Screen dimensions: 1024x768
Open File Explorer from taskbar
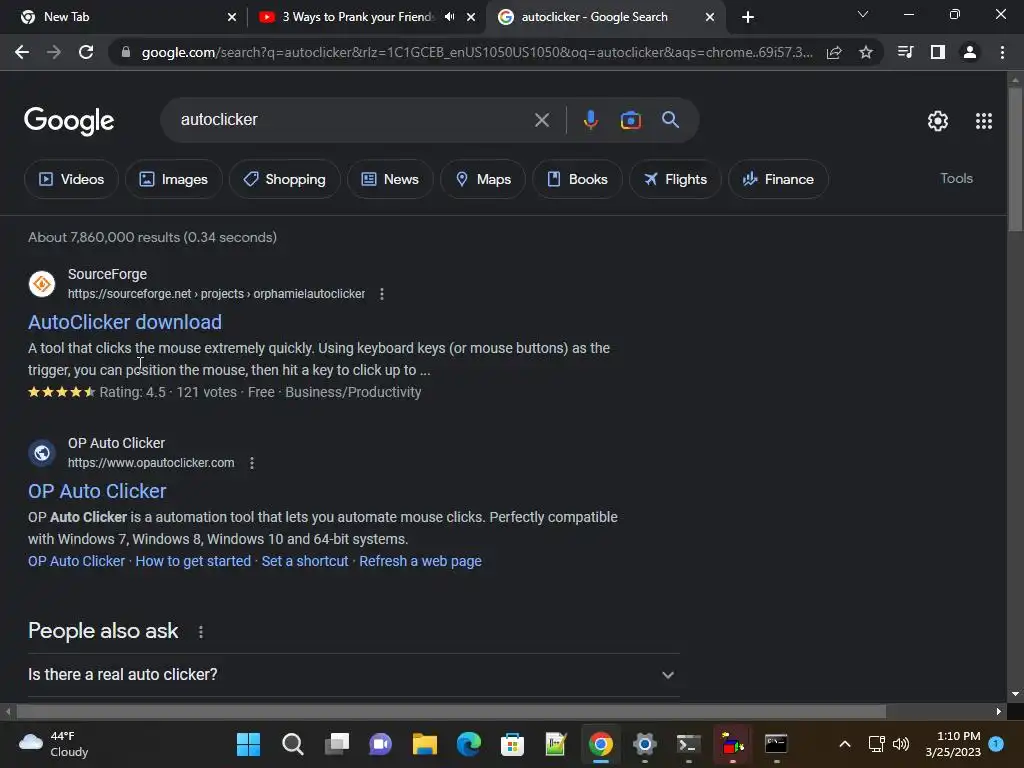pyautogui.click(x=424, y=744)
